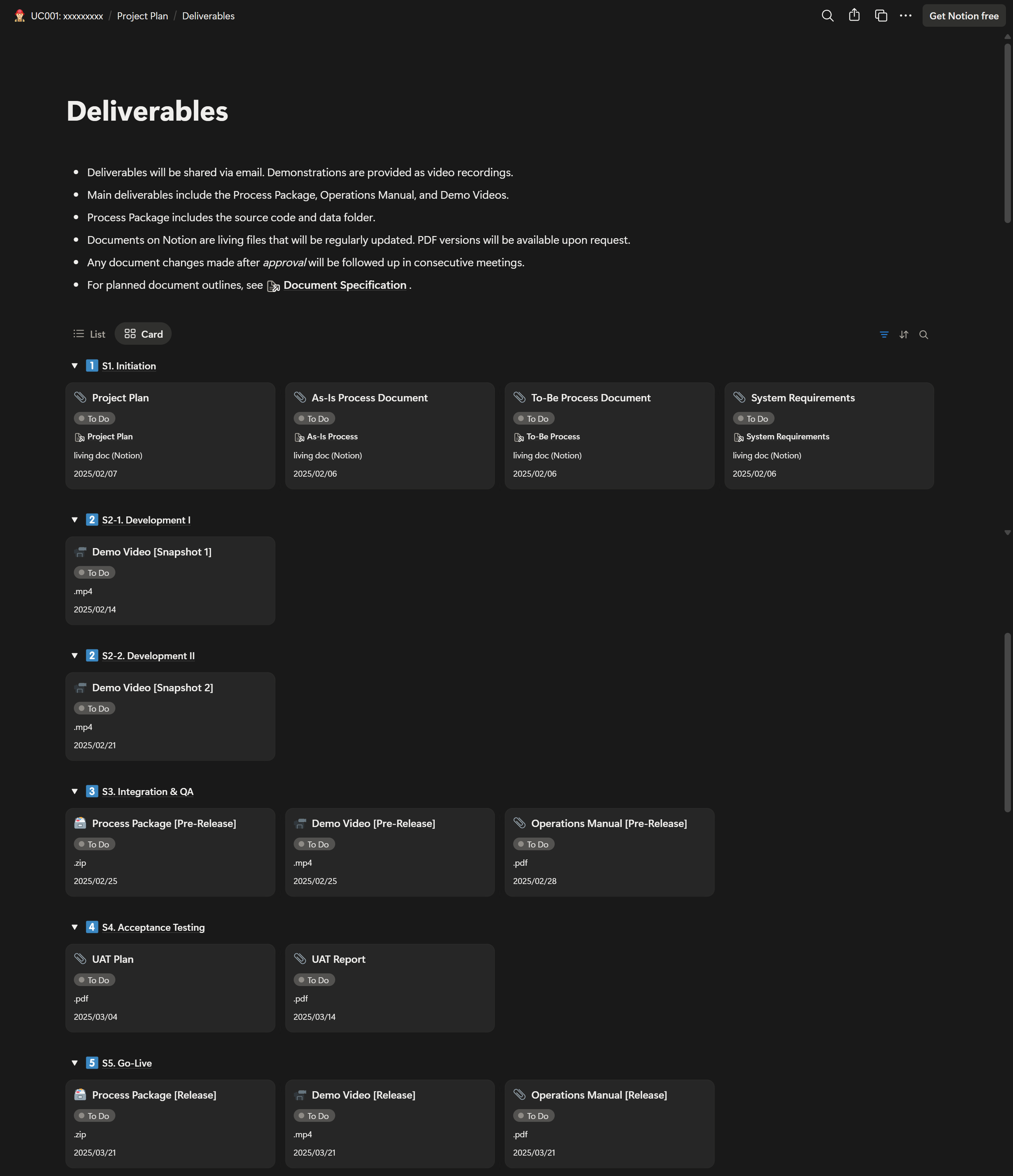Open the database filter icon
Screen dimensions: 1013x1176
(884, 335)
